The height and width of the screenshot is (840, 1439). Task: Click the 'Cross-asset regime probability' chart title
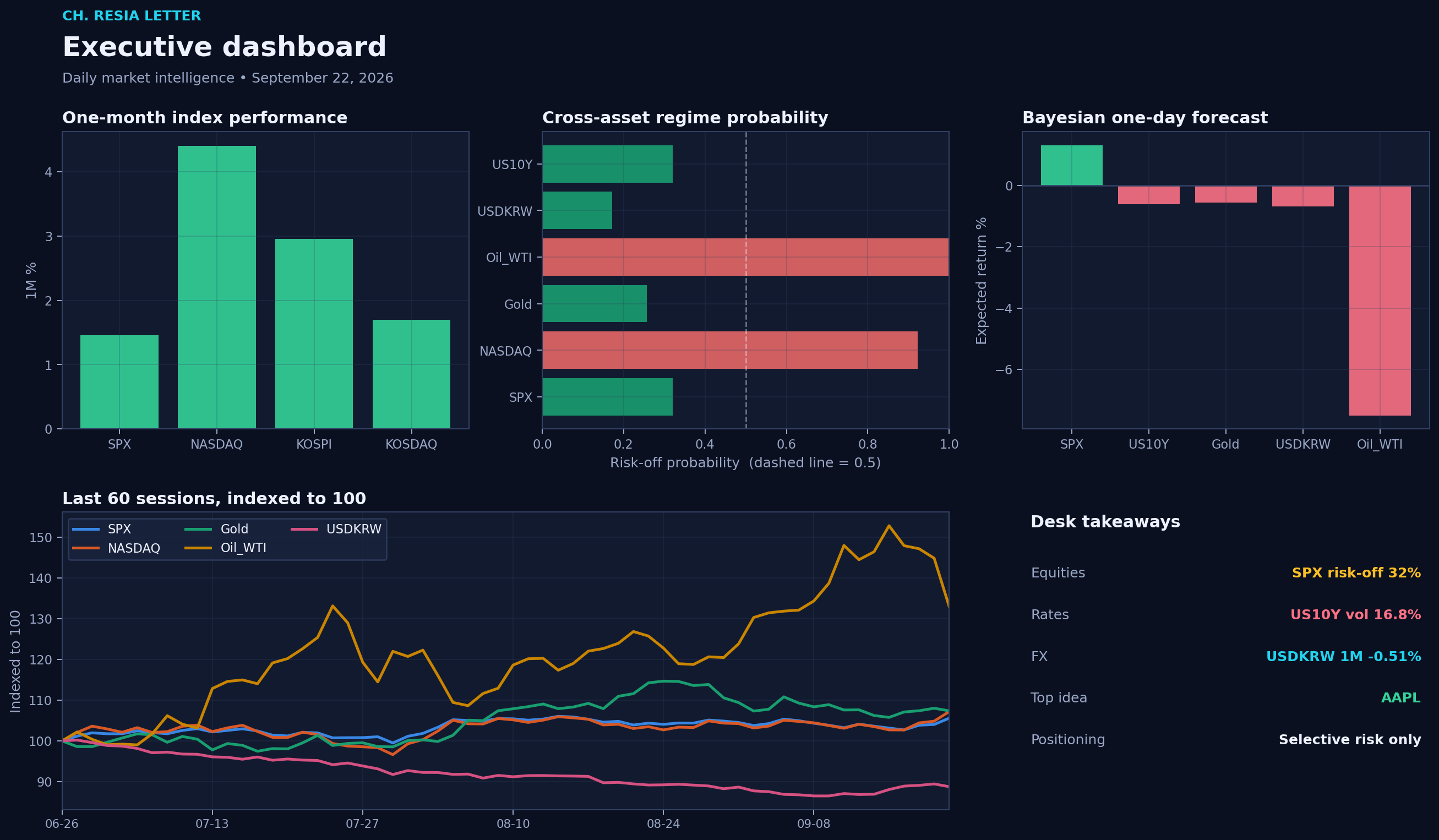685,118
